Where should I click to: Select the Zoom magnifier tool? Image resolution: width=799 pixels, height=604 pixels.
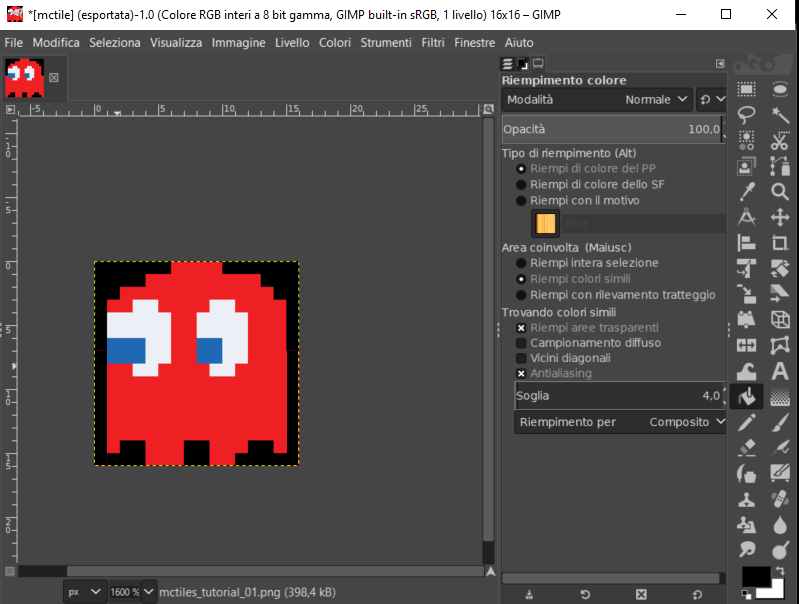[780, 191]
